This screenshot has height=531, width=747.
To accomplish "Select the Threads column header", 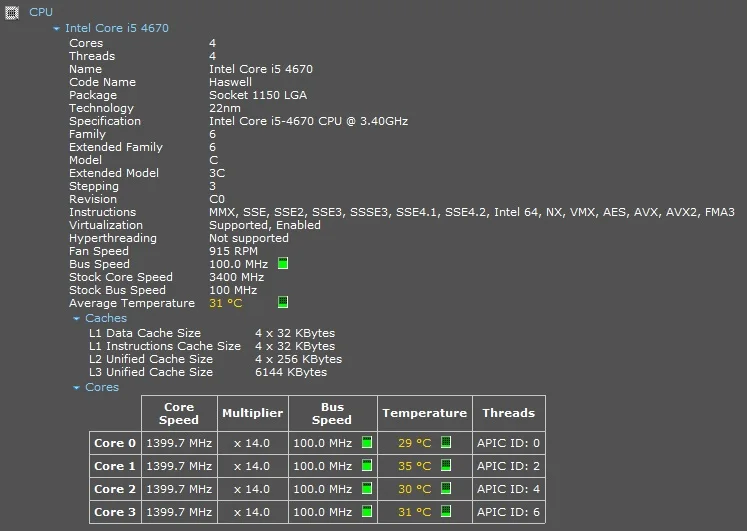I will pos(508,413).
